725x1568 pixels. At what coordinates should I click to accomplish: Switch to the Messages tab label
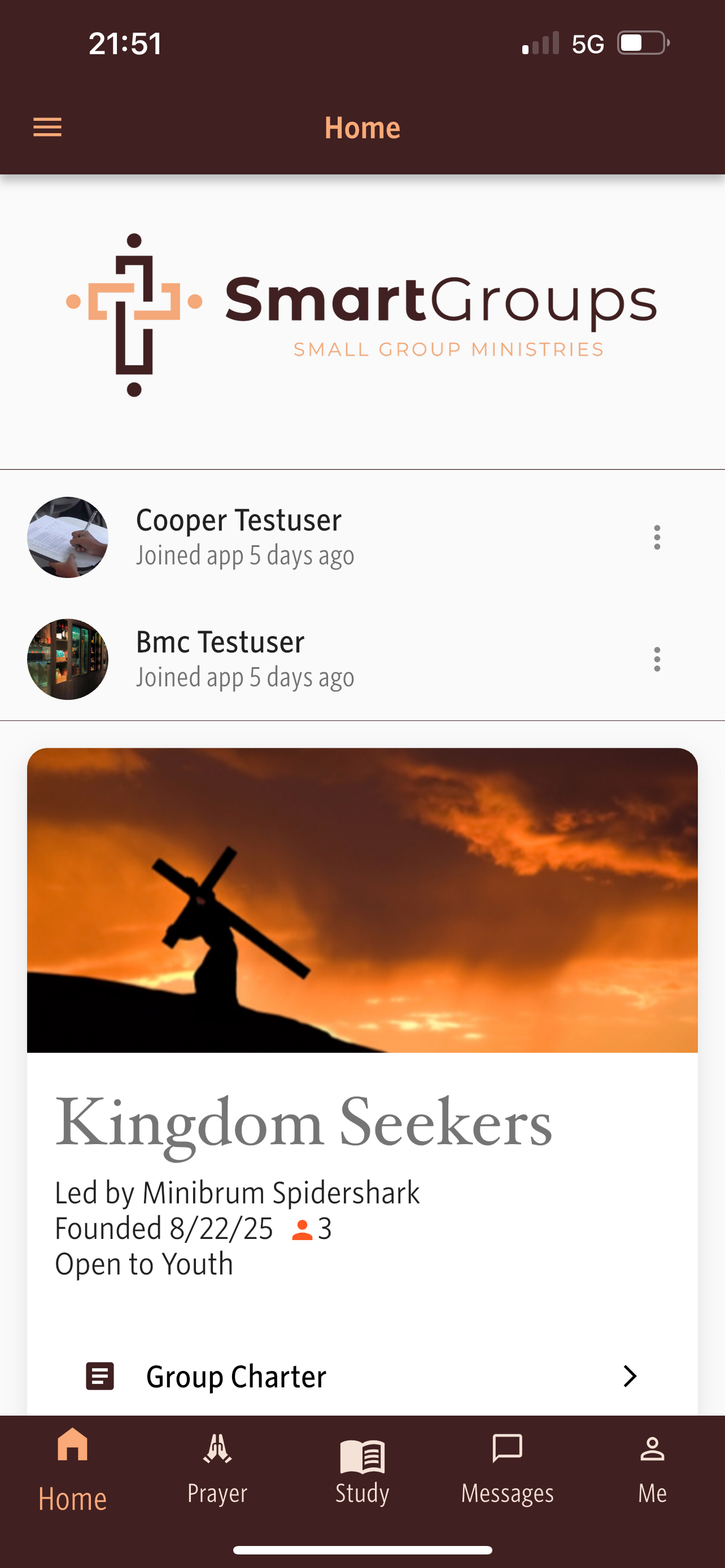pyautogui.click(x=507, y=1493)
